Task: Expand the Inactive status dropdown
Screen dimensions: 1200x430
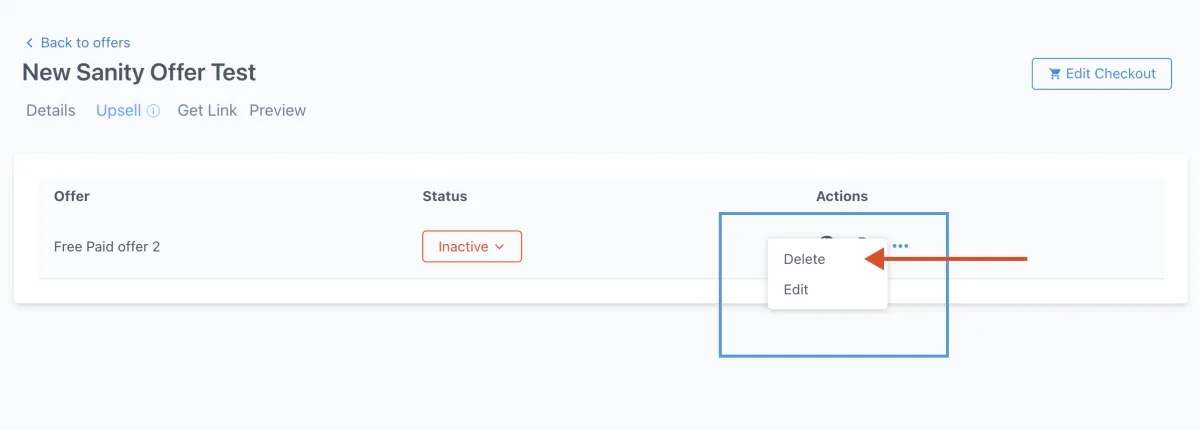Action: (x=471, y=247)
